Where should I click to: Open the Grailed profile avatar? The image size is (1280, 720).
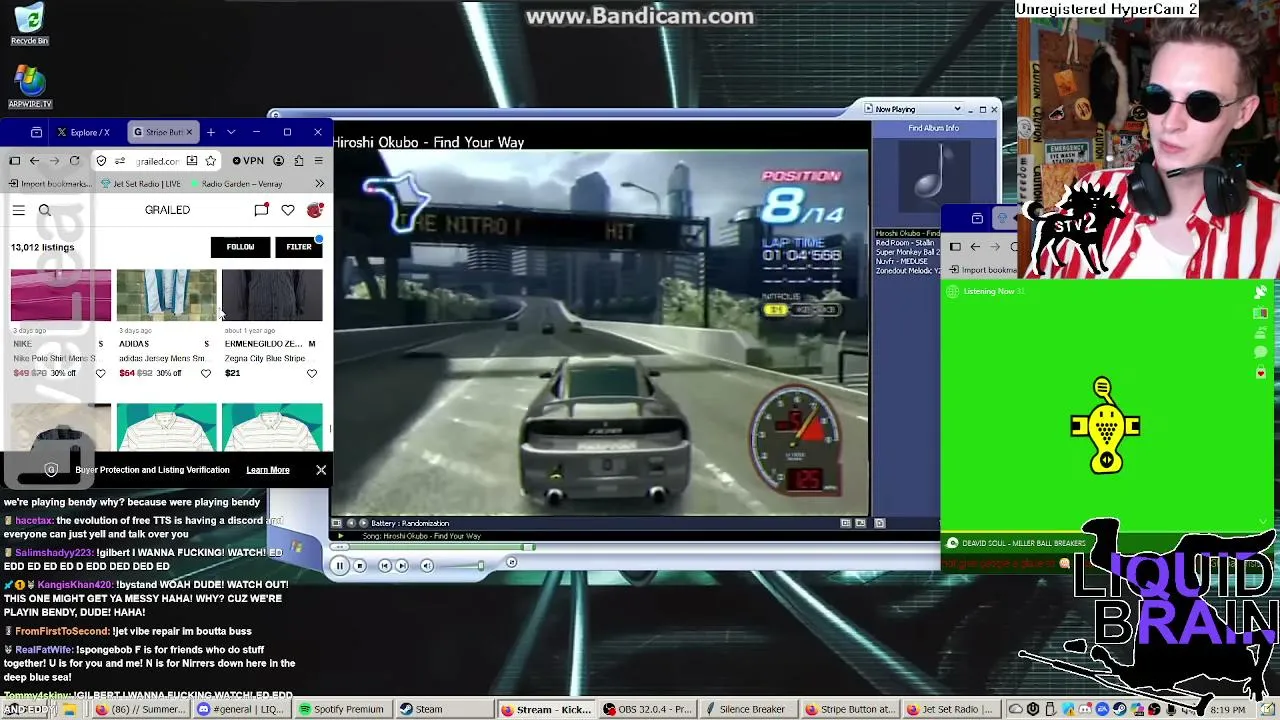315,210
